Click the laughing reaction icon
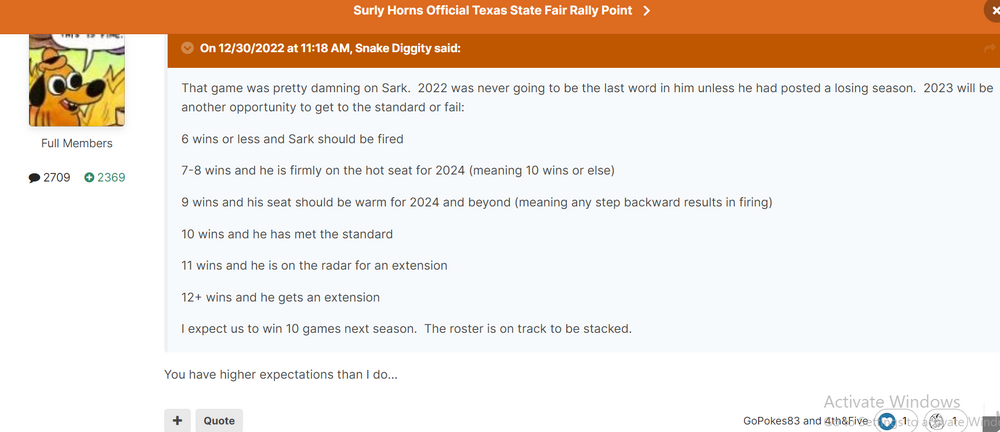 click(x=937, y=421)
